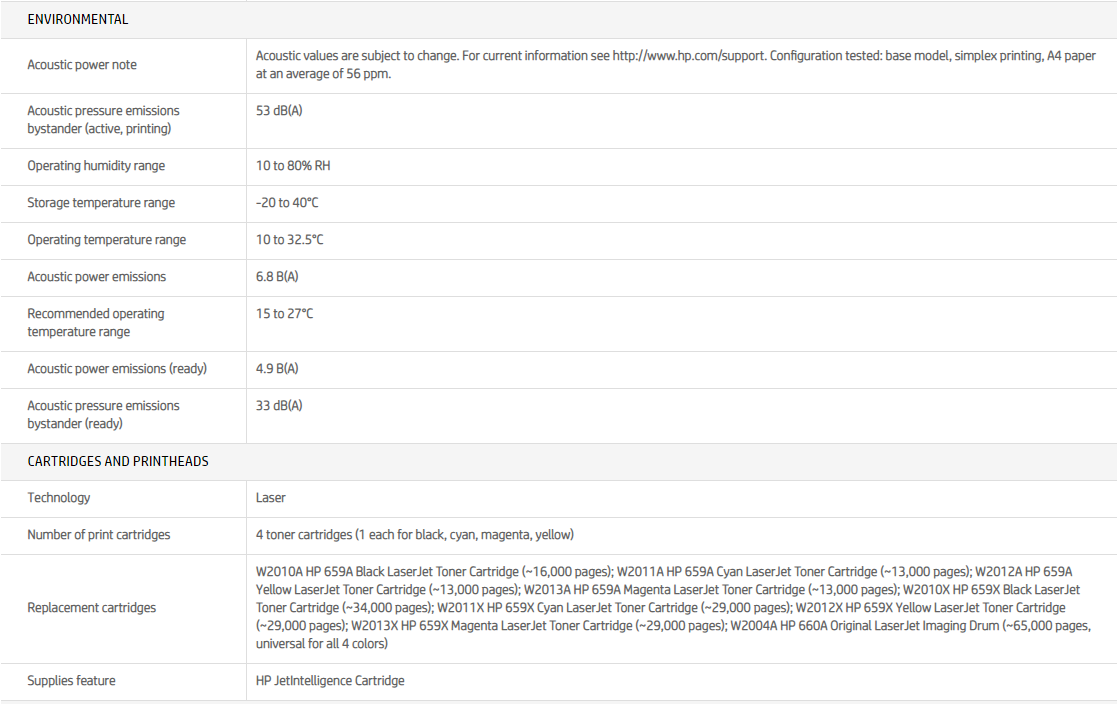Select the Operating humidity range label
The height and width of the screenshot is (704, 1118).
96,166
